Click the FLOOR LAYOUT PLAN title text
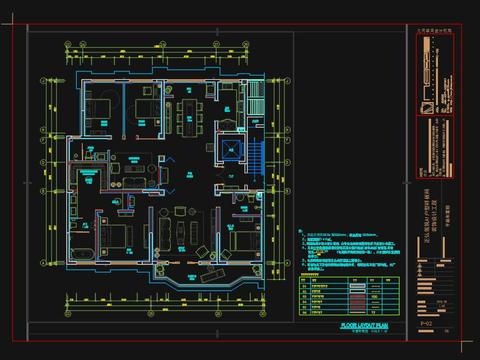This screenshot has width=480, height=360. (364, 325)
